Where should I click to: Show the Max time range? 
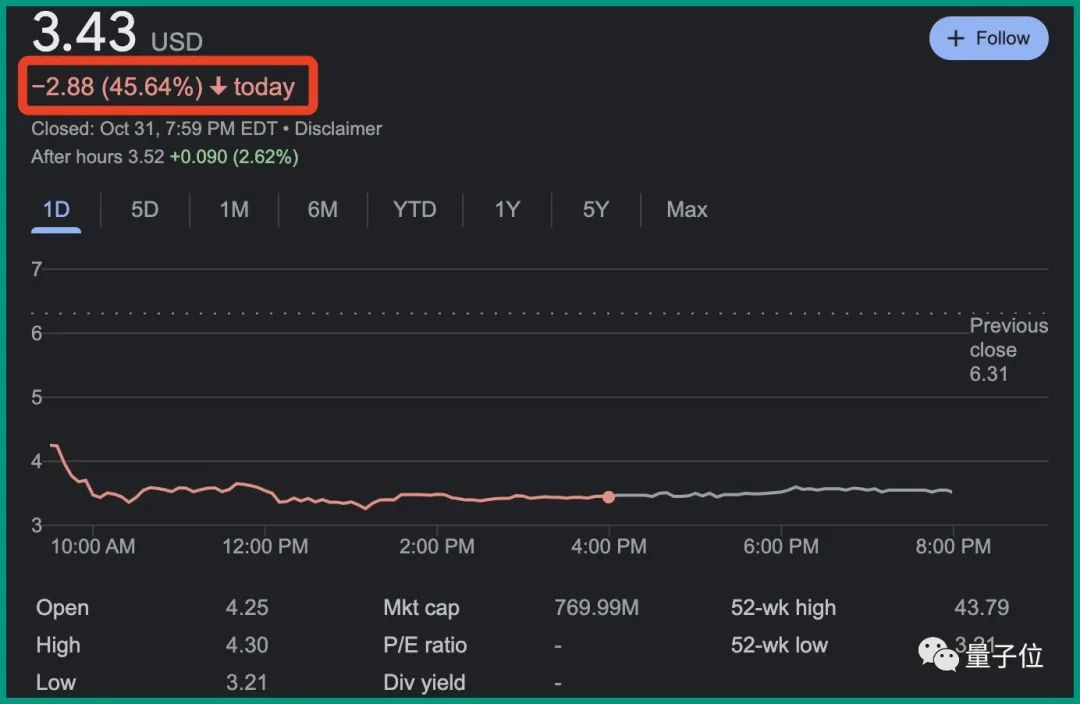[x=687, y=210]
